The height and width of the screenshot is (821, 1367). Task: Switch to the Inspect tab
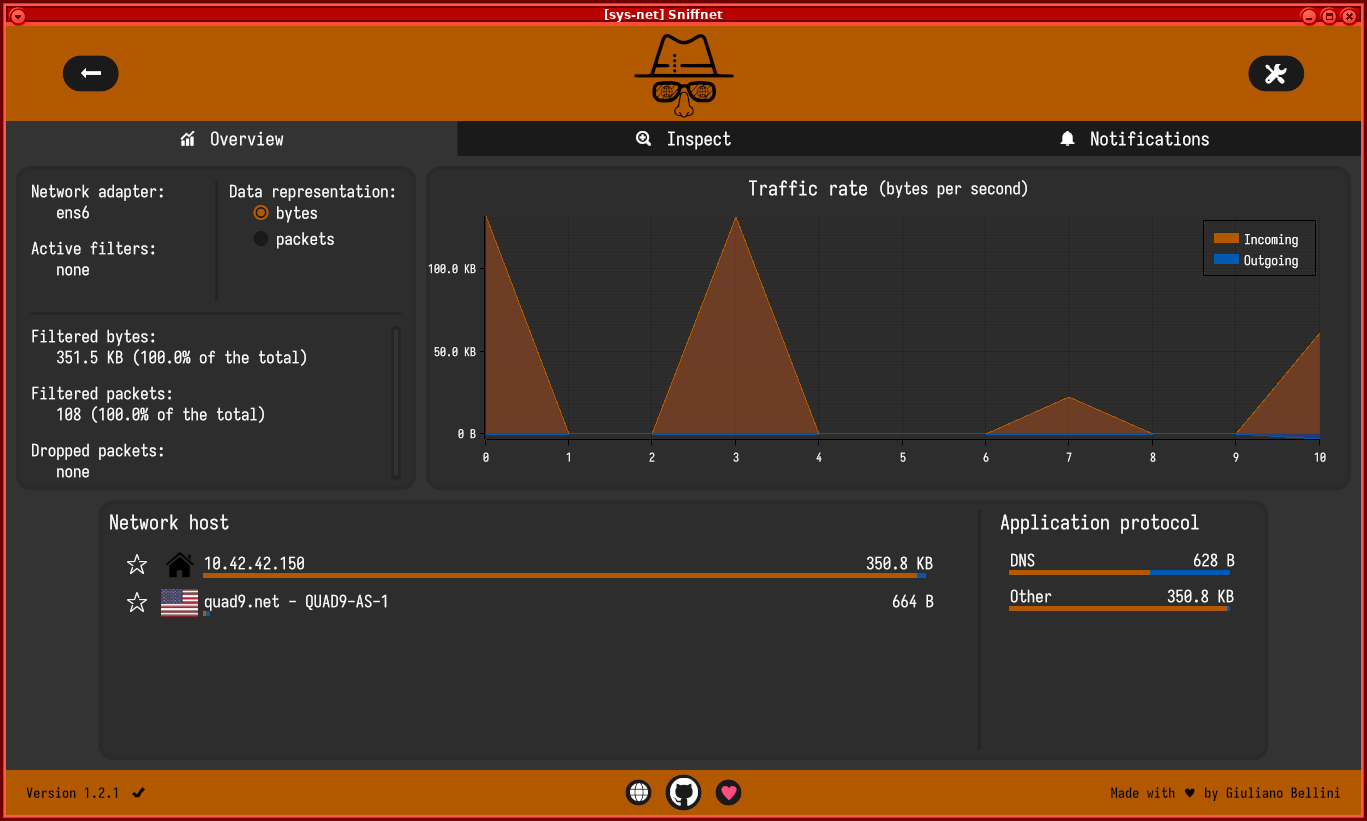click(684, 139)
